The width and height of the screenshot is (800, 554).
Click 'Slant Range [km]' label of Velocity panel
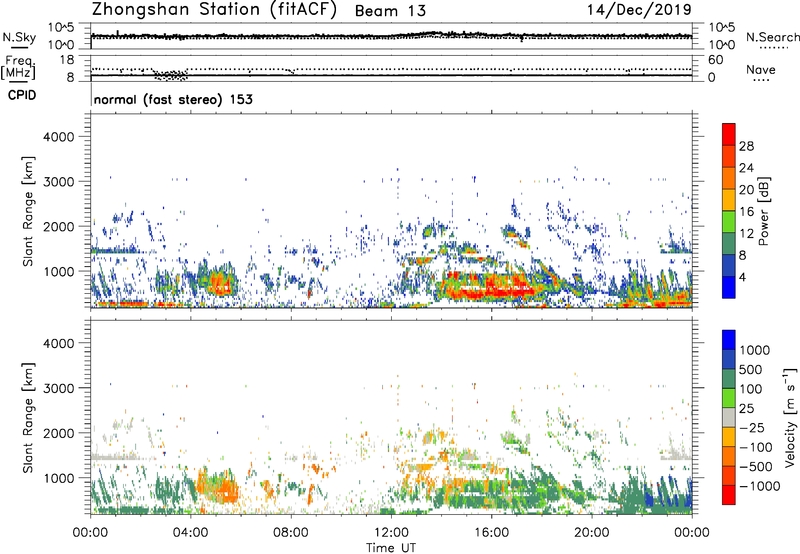click(x=28, y=418)
